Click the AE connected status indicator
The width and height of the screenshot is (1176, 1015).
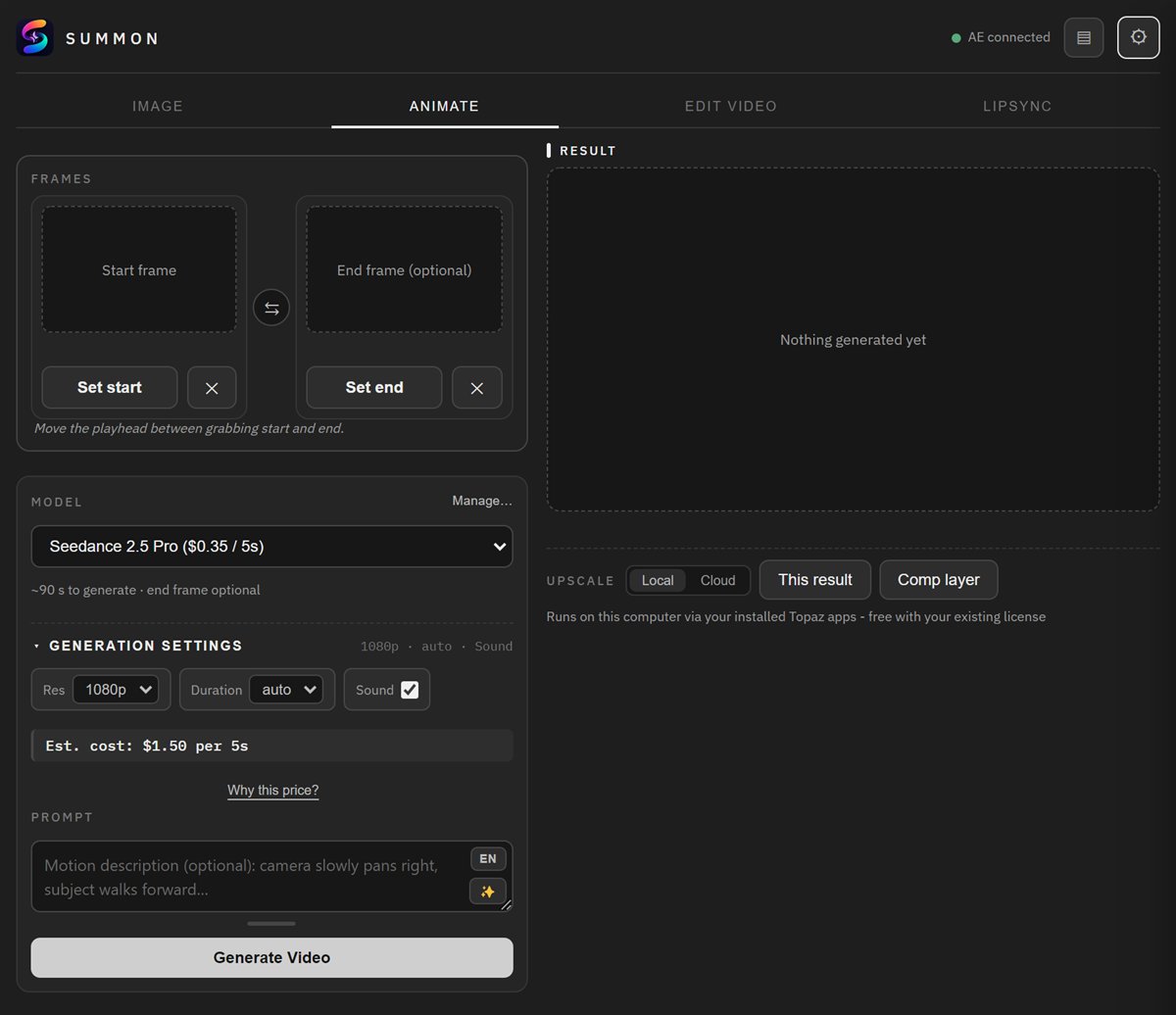(1001, 38)
